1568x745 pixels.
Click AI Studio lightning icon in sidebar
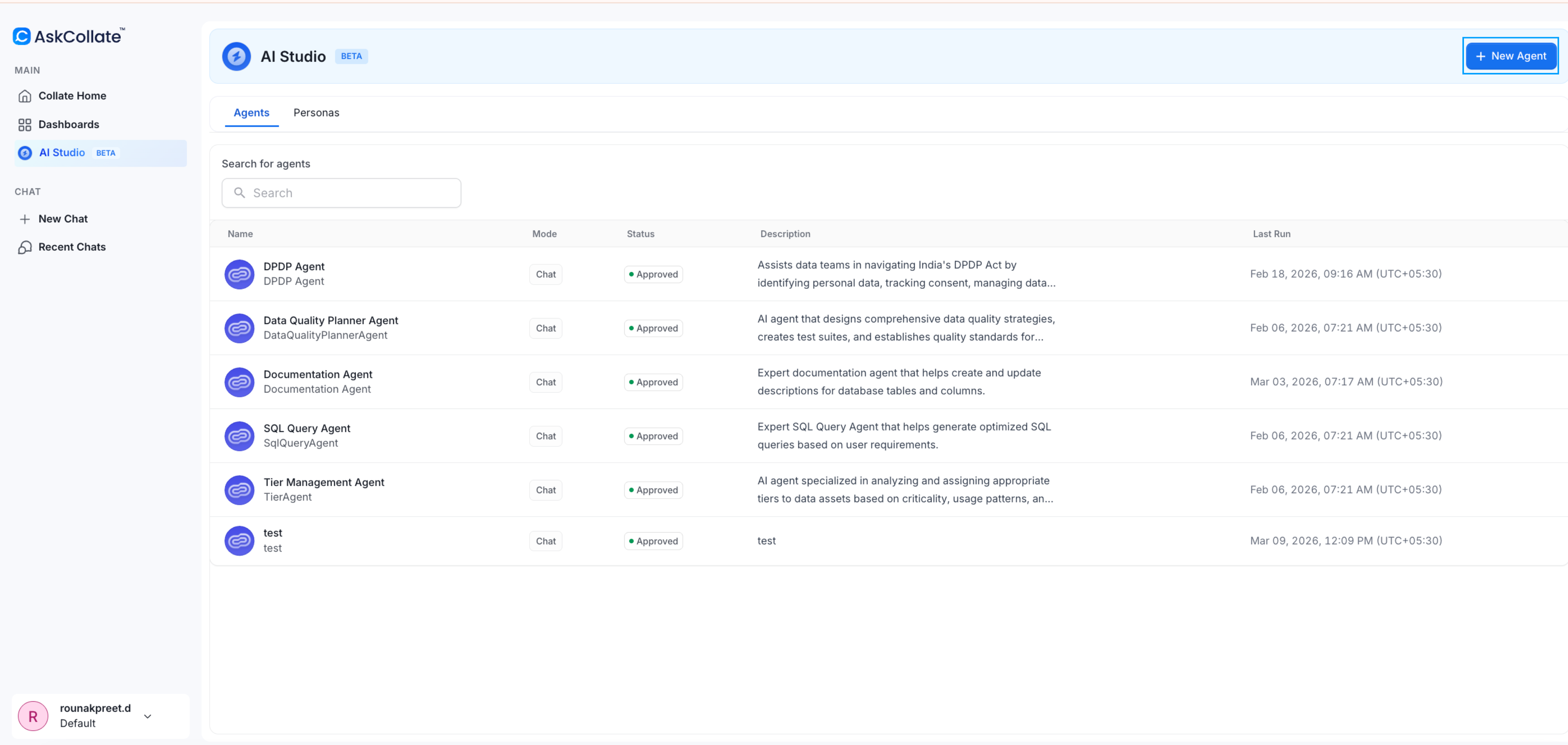click(25, 153)
